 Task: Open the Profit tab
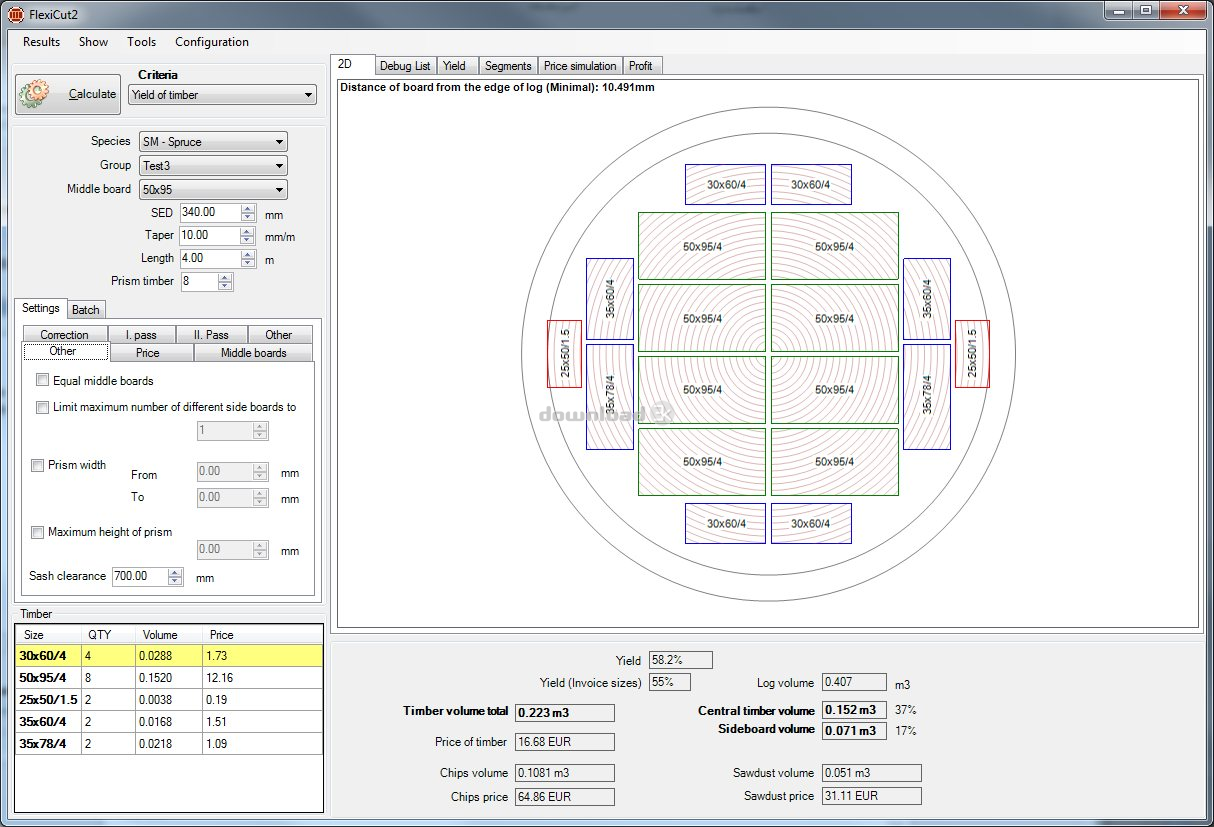tap(641, 66)
